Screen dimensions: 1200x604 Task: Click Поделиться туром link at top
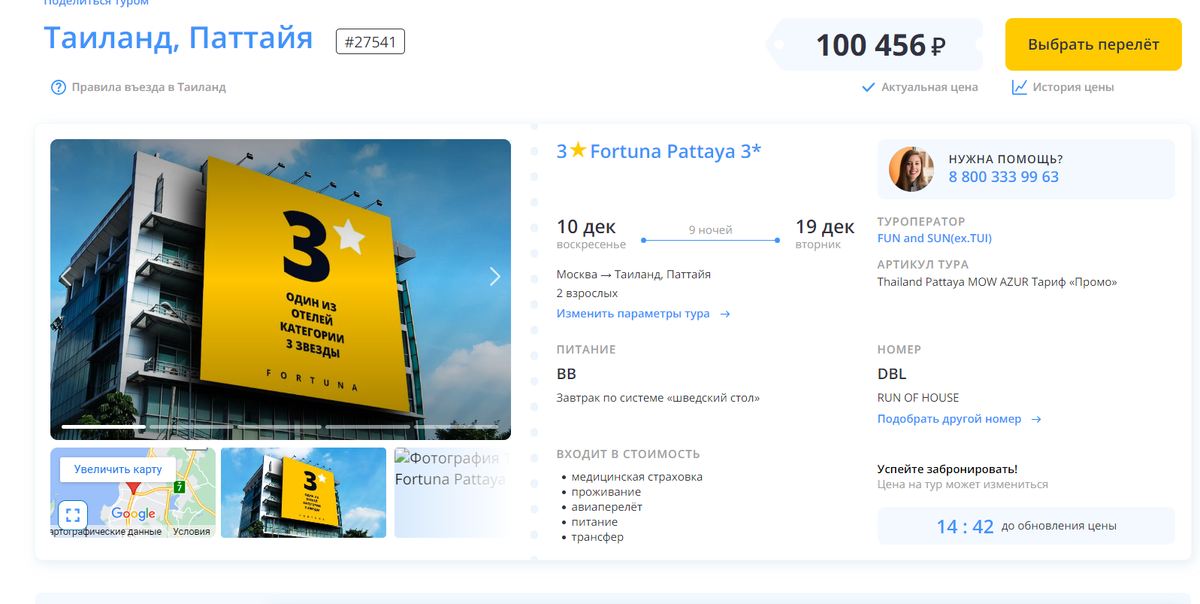(x=96, y=3)
